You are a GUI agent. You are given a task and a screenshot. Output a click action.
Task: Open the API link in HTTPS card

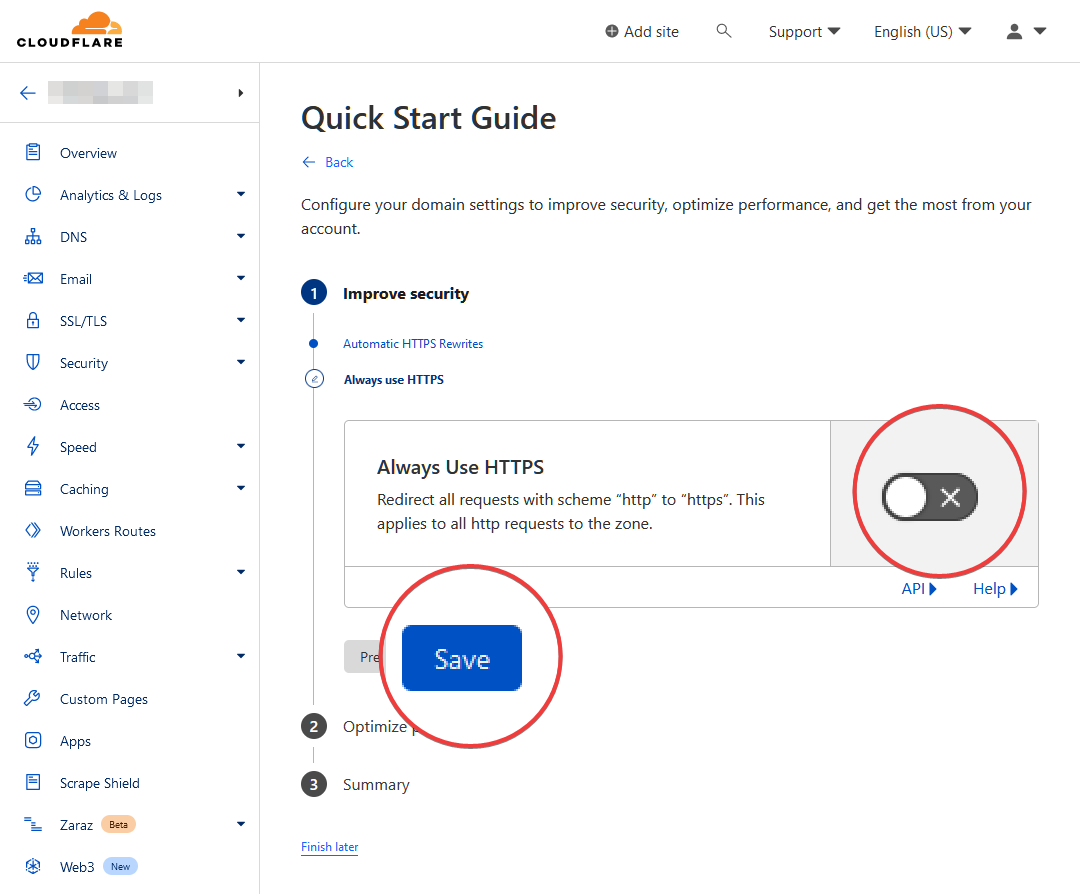pos(919,589)
